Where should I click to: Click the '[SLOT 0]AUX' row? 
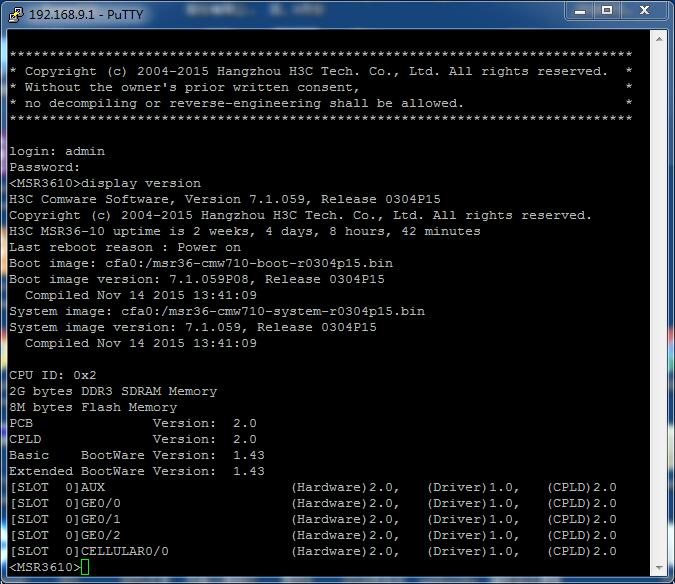click(313, 488)
